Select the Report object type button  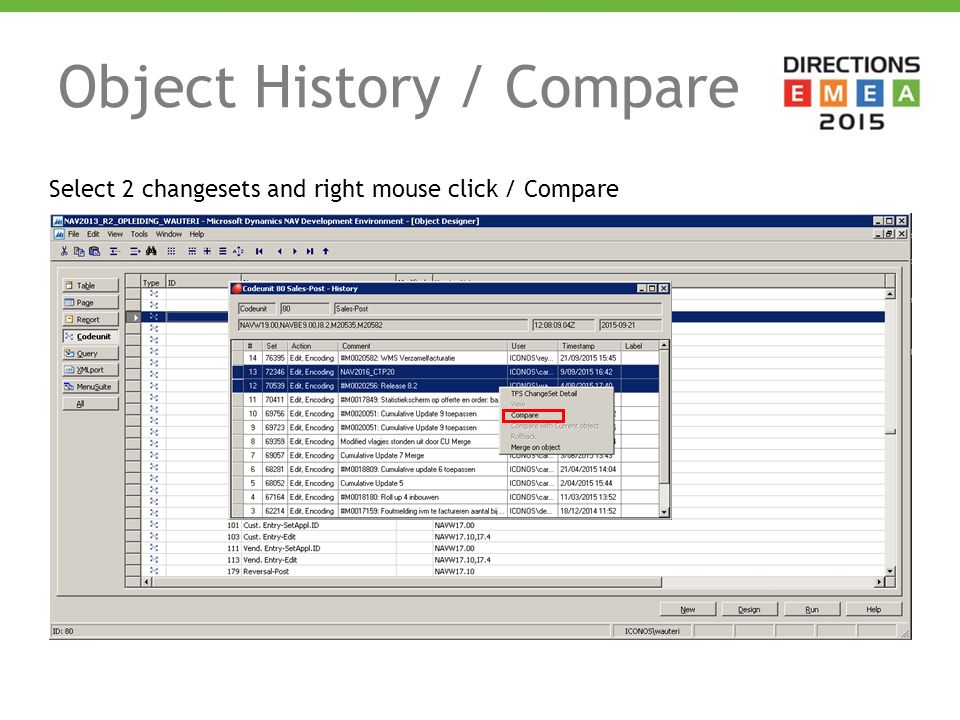pos(91,320)
